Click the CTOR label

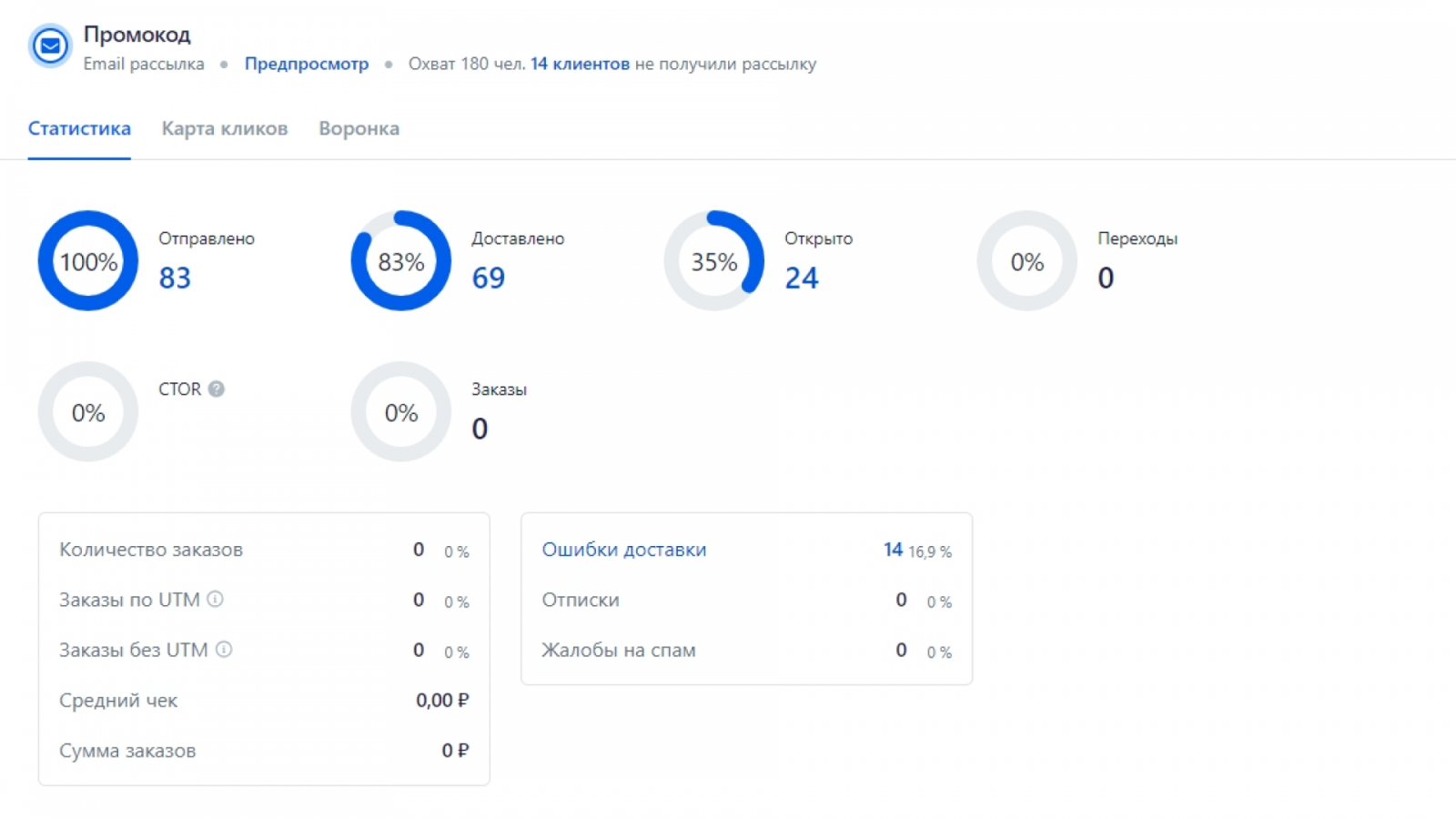(x=180, y=389)
